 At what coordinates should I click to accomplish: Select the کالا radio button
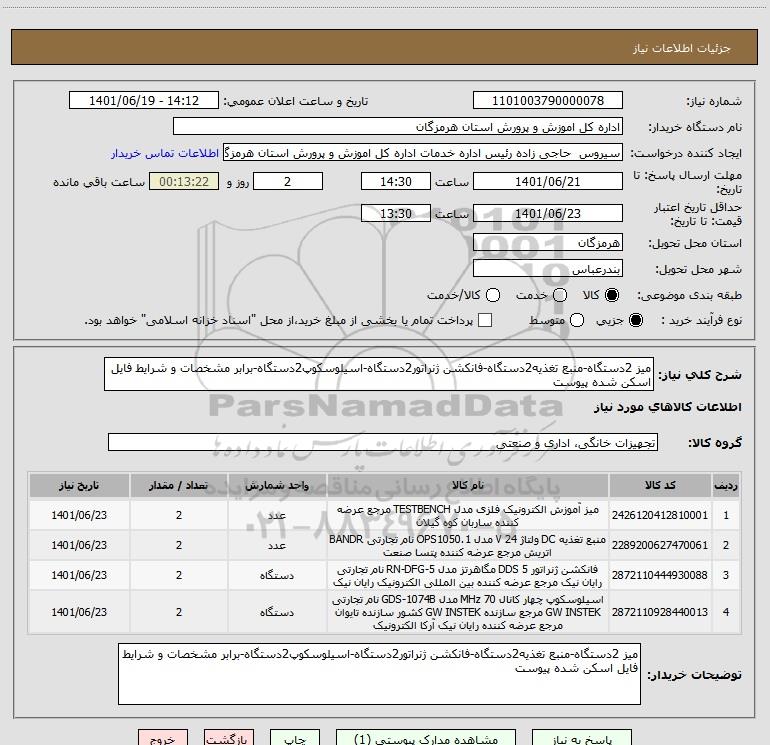pyautogui.click(x=612, y=295)
